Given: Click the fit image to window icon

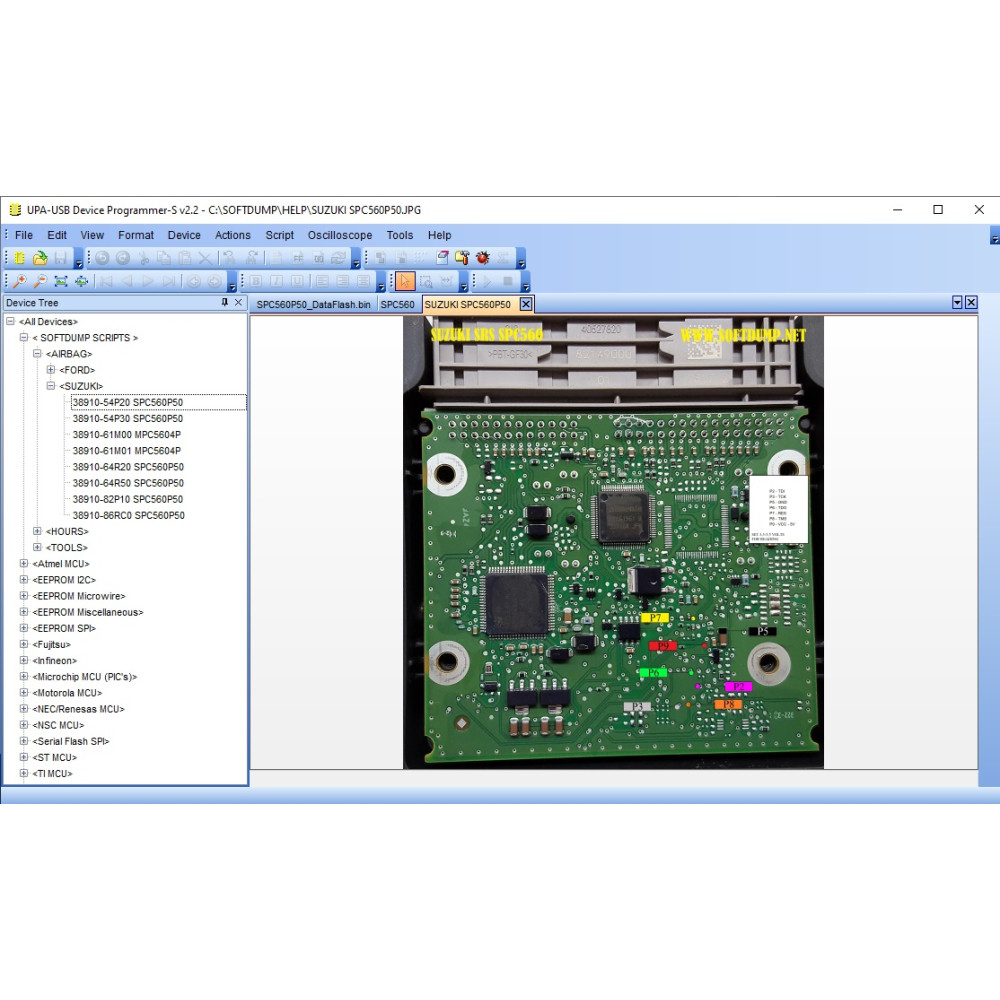Looking at the screenshot, I should point(61,281).
